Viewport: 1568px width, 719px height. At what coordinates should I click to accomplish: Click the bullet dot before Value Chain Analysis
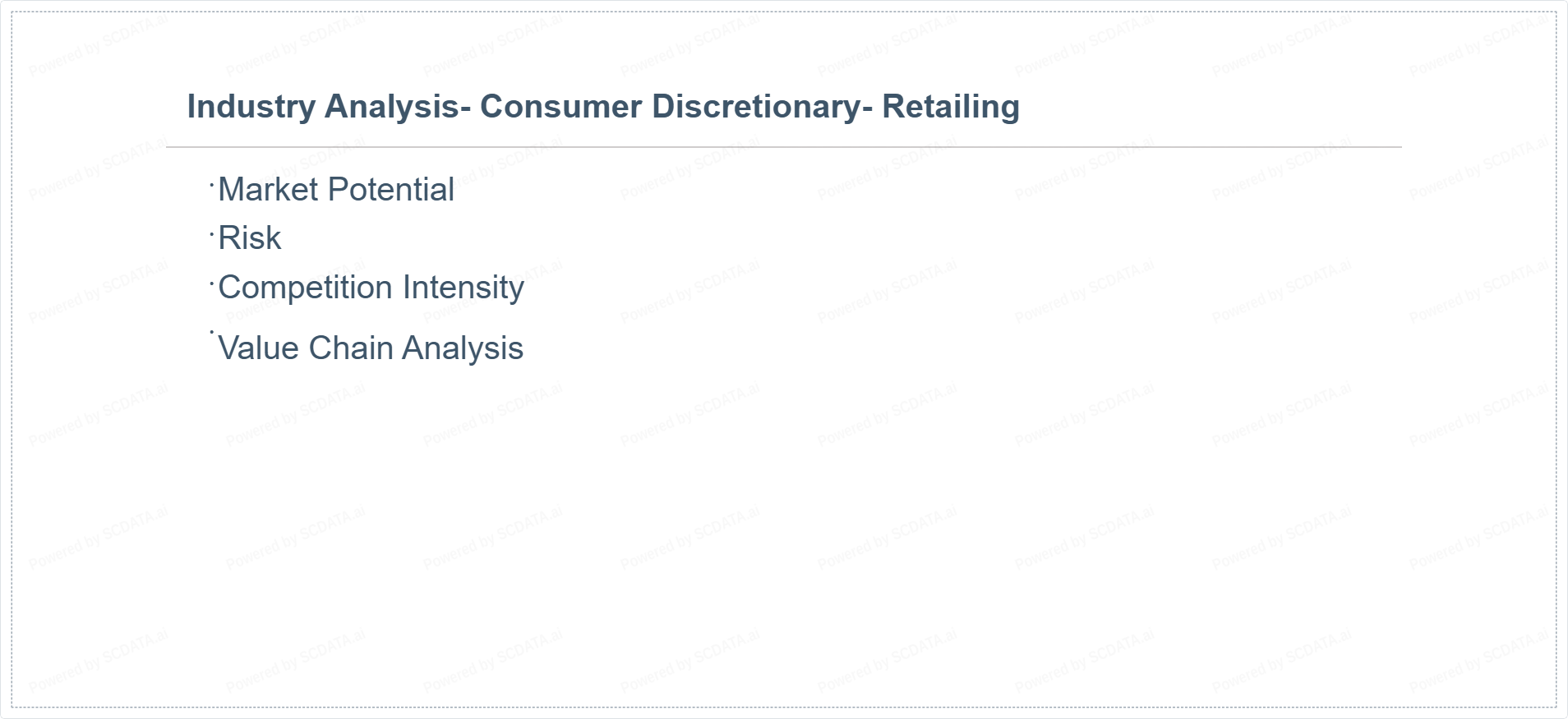pos(212,333)
